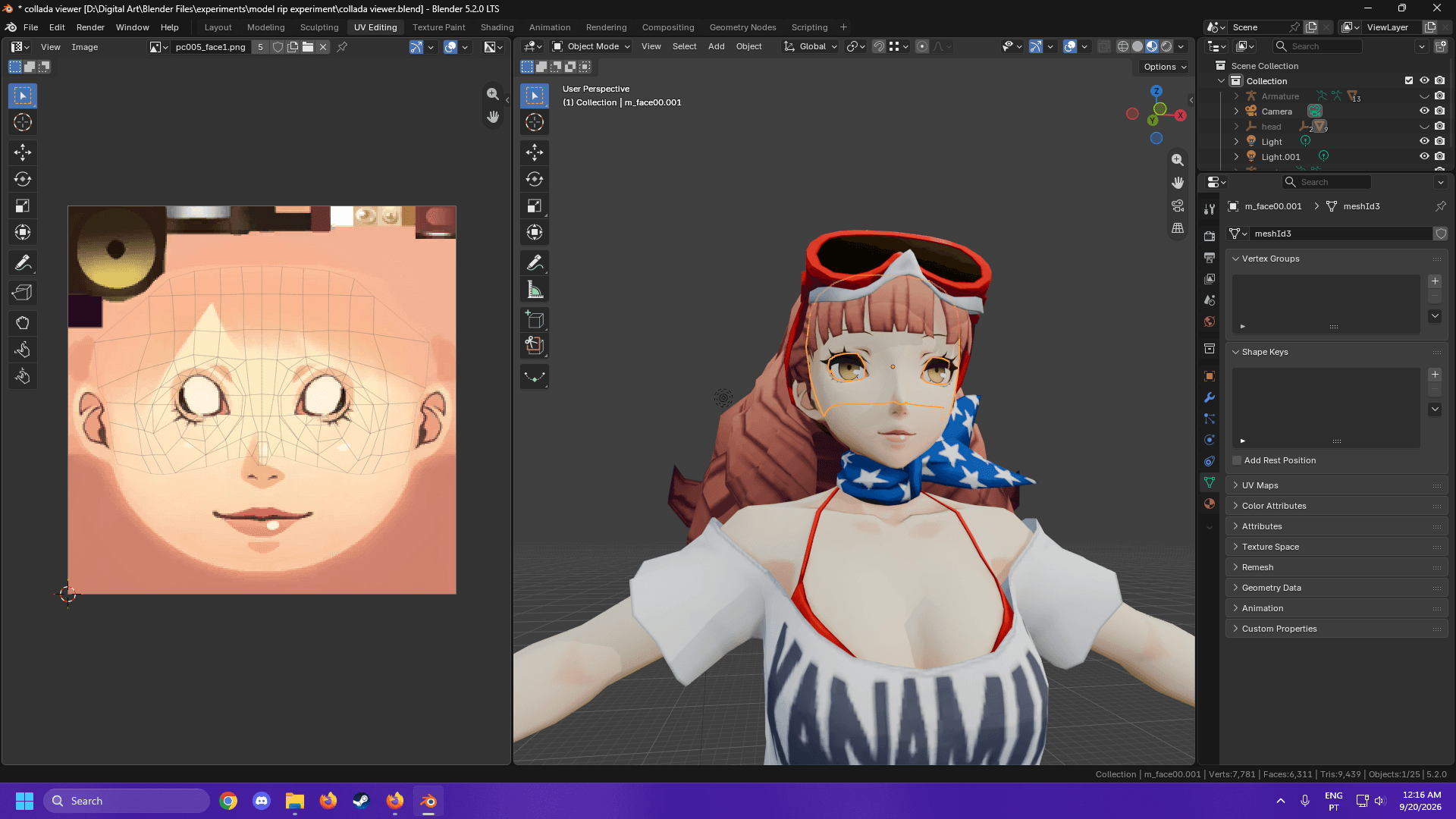Image resolution: width=1456 pixels, height=819 pixels.
Task: Uncheck the Collection exclude checkbox
Action: click(1409, 81)
